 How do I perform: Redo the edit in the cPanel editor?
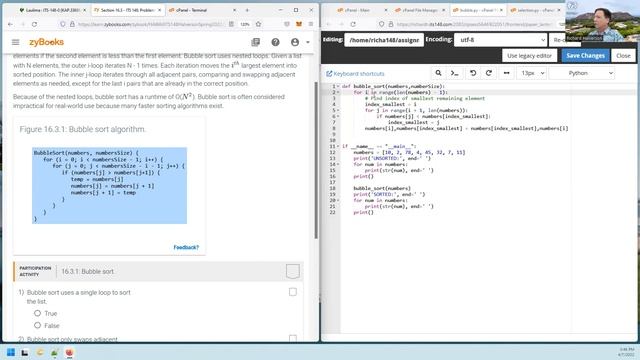coord(489,73)
